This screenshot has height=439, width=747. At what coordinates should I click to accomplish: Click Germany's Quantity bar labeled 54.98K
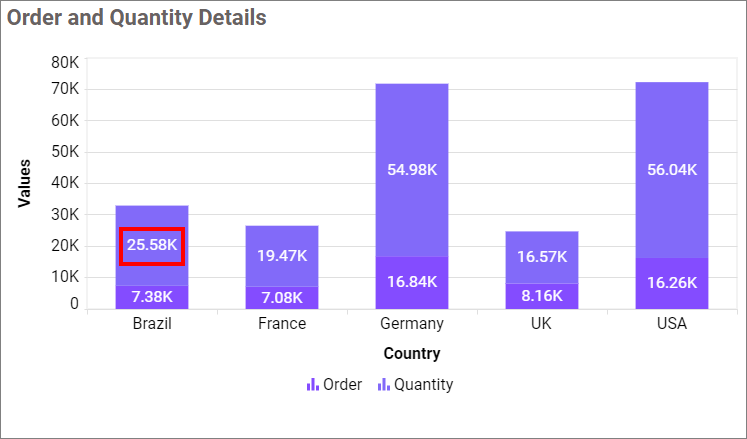click(x=412, y=169)
